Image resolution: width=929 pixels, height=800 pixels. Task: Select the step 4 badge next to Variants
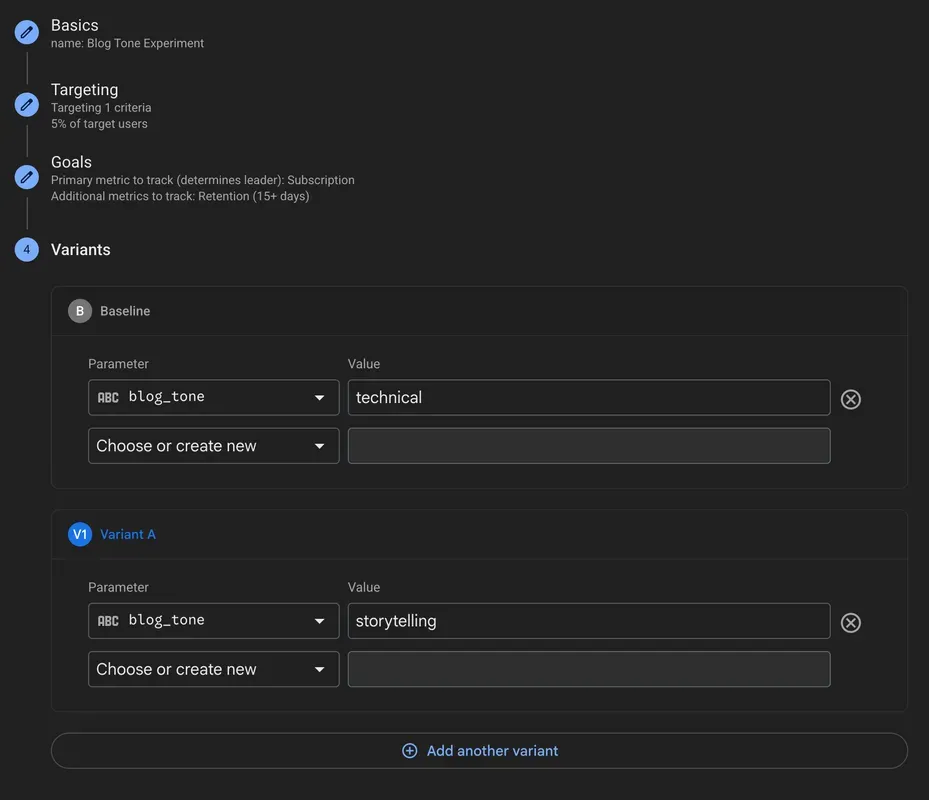point(26,249)
